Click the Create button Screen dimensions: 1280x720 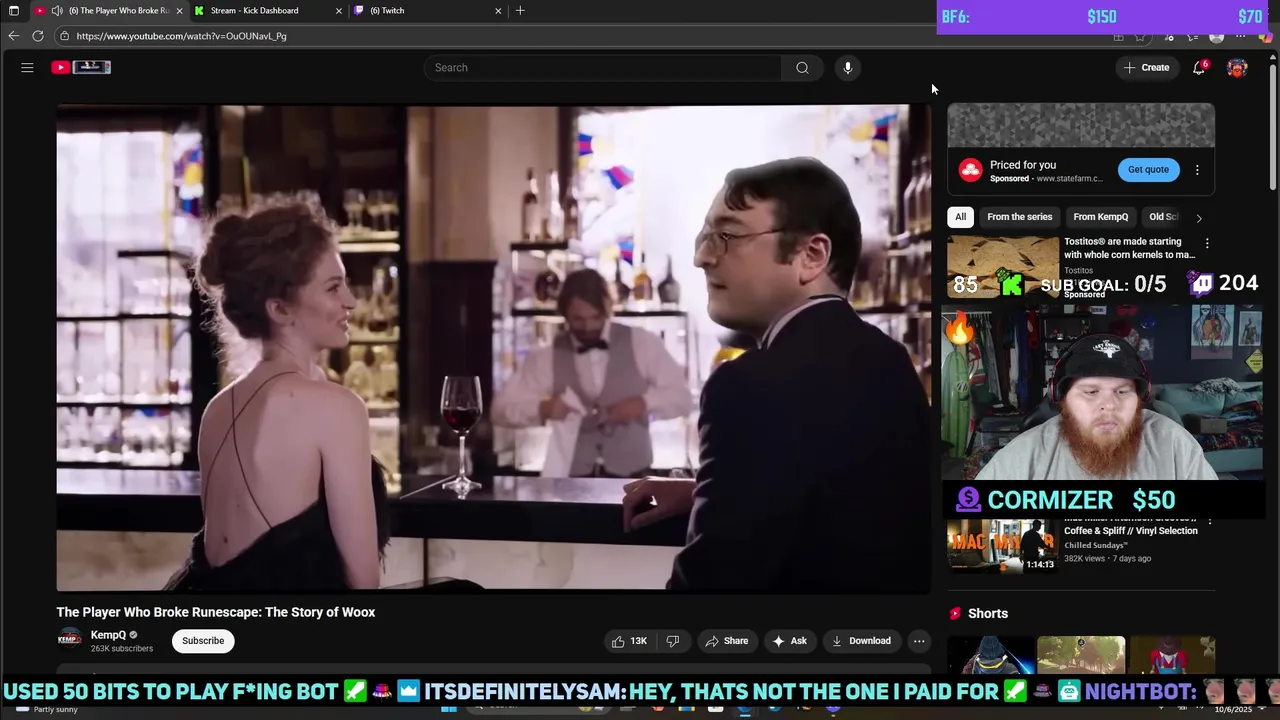(x=1146, y=67)
